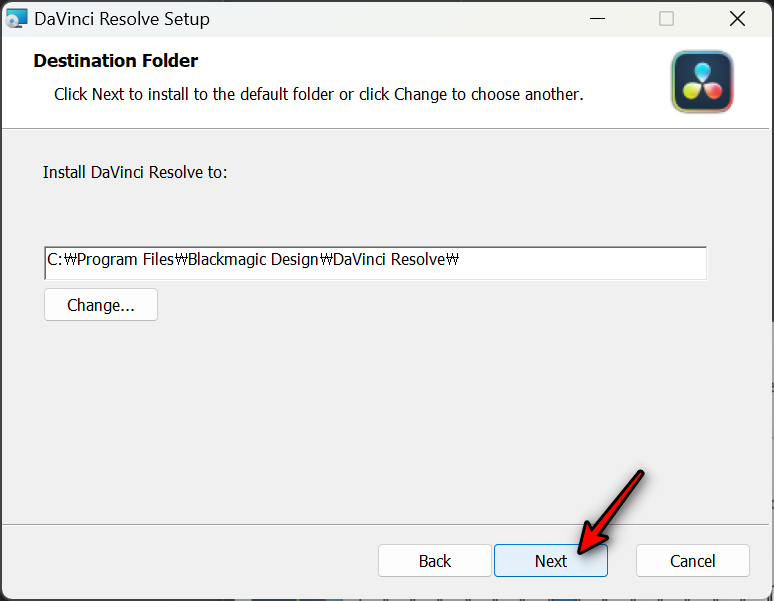
Task: Click the 'Click Next to install' instruction text
Action: tap(318, 94)
